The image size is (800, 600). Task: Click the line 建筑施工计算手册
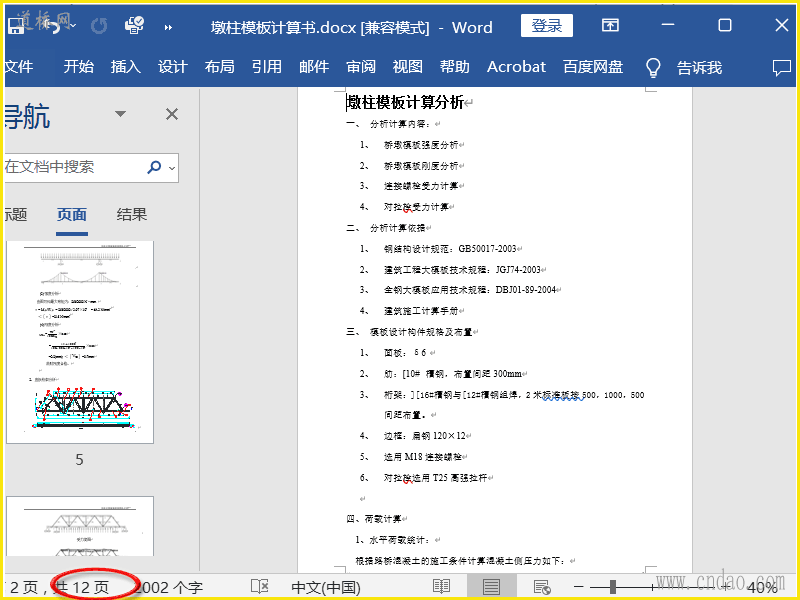(421, 311)
